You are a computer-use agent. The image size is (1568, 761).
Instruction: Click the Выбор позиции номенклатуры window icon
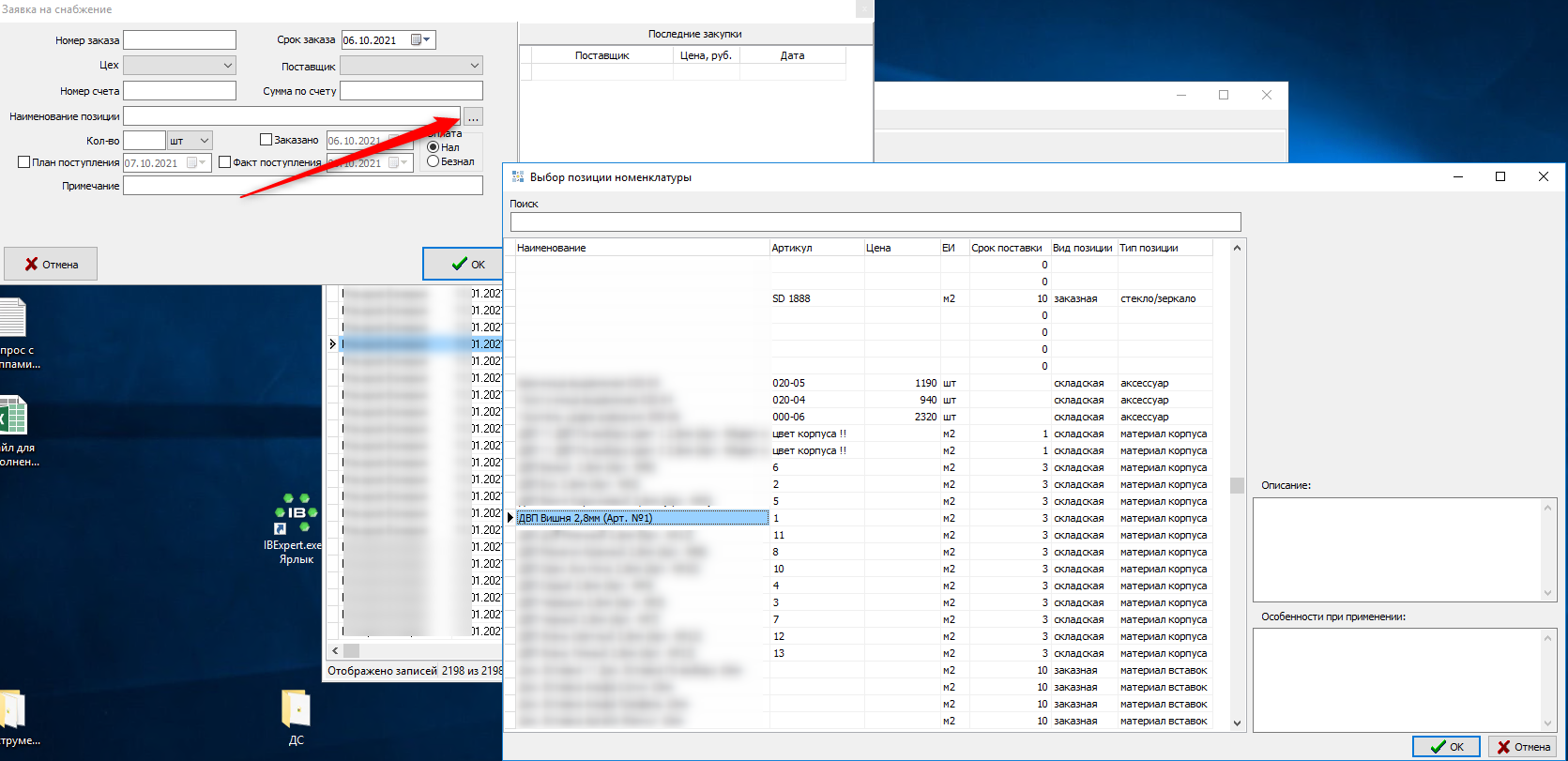point(518,177)
